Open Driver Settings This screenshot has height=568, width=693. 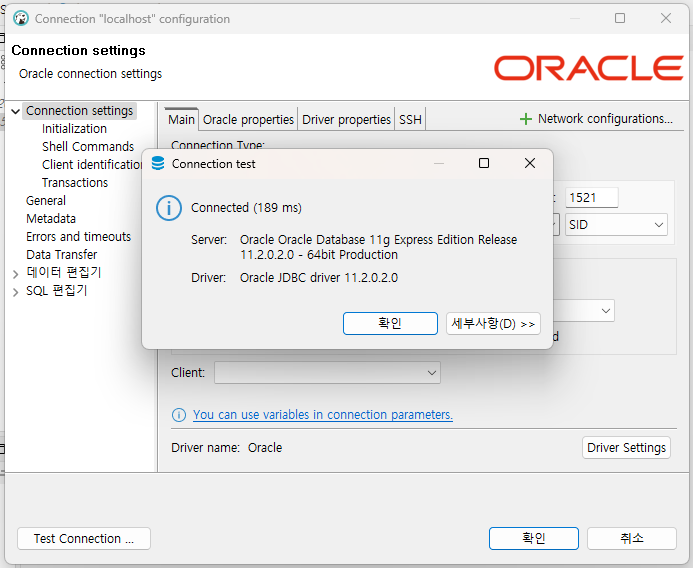pos(626,448)
